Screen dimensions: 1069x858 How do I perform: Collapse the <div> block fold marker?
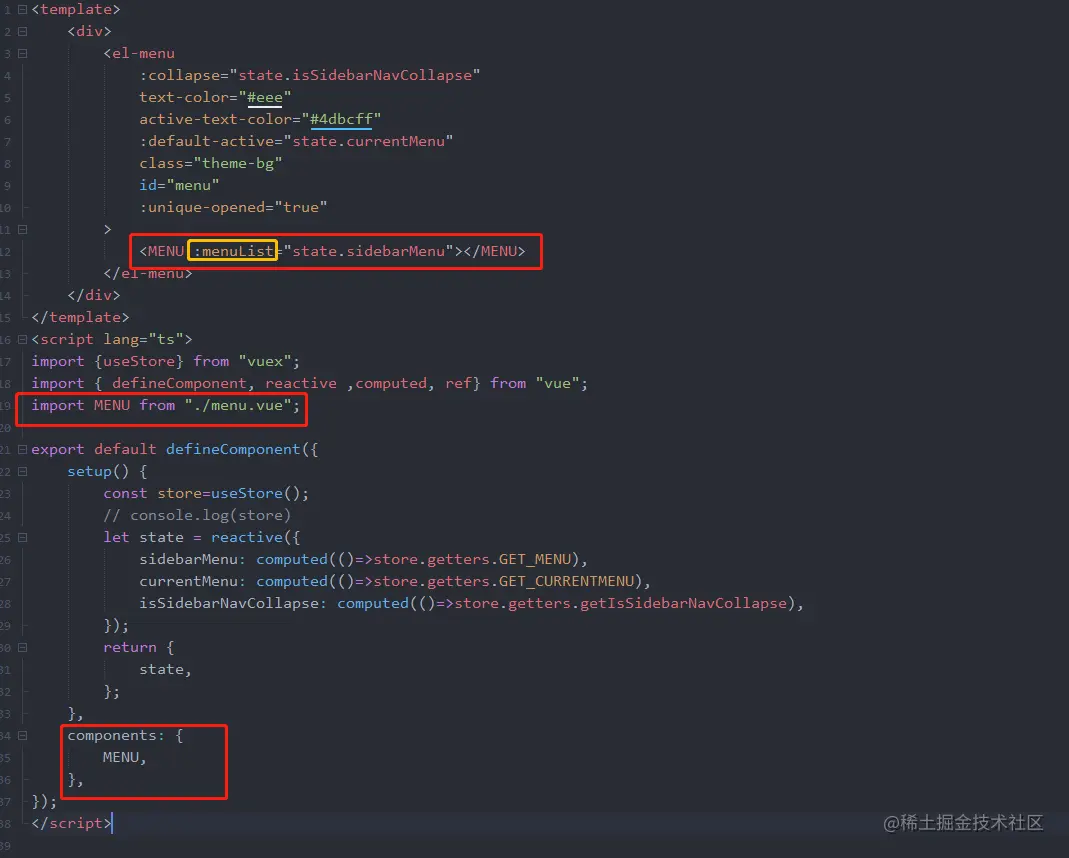pyautogui.click(x=22, y=31)
